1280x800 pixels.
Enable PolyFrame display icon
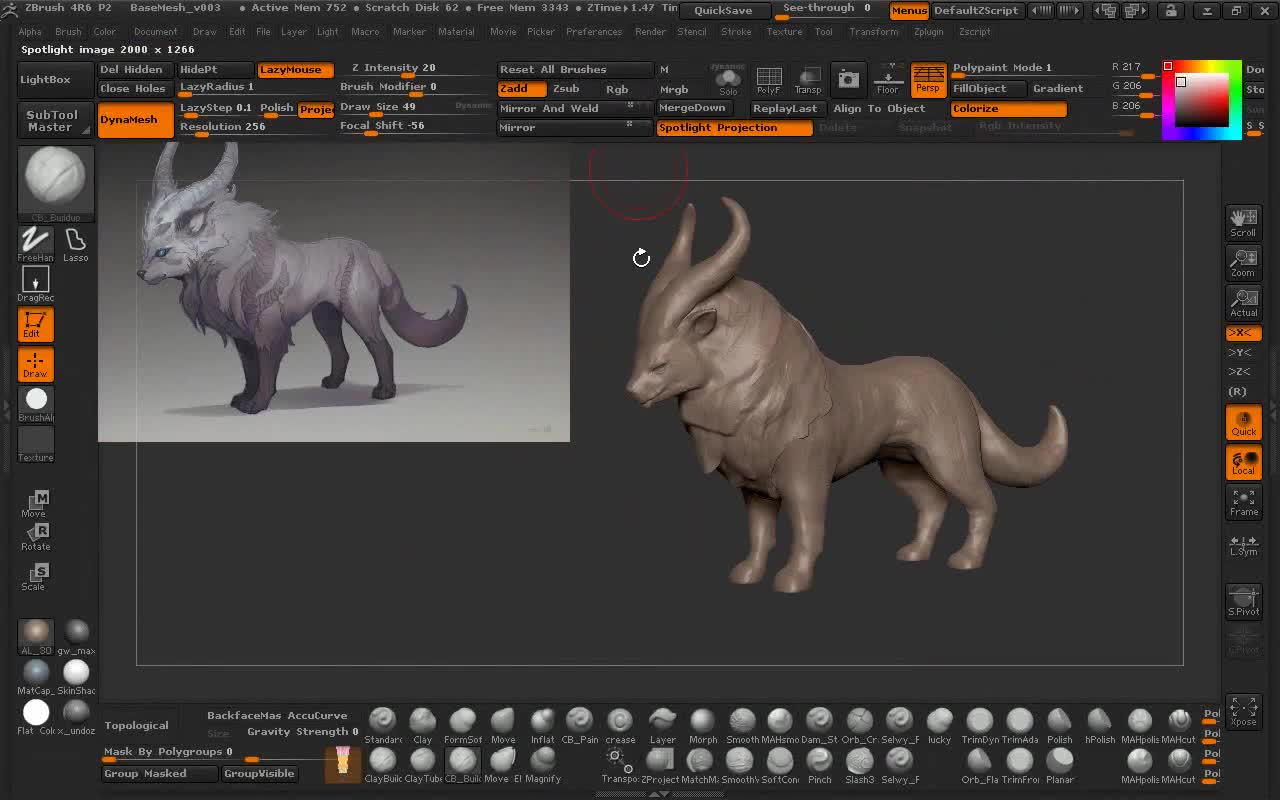[x=768, y=79]
